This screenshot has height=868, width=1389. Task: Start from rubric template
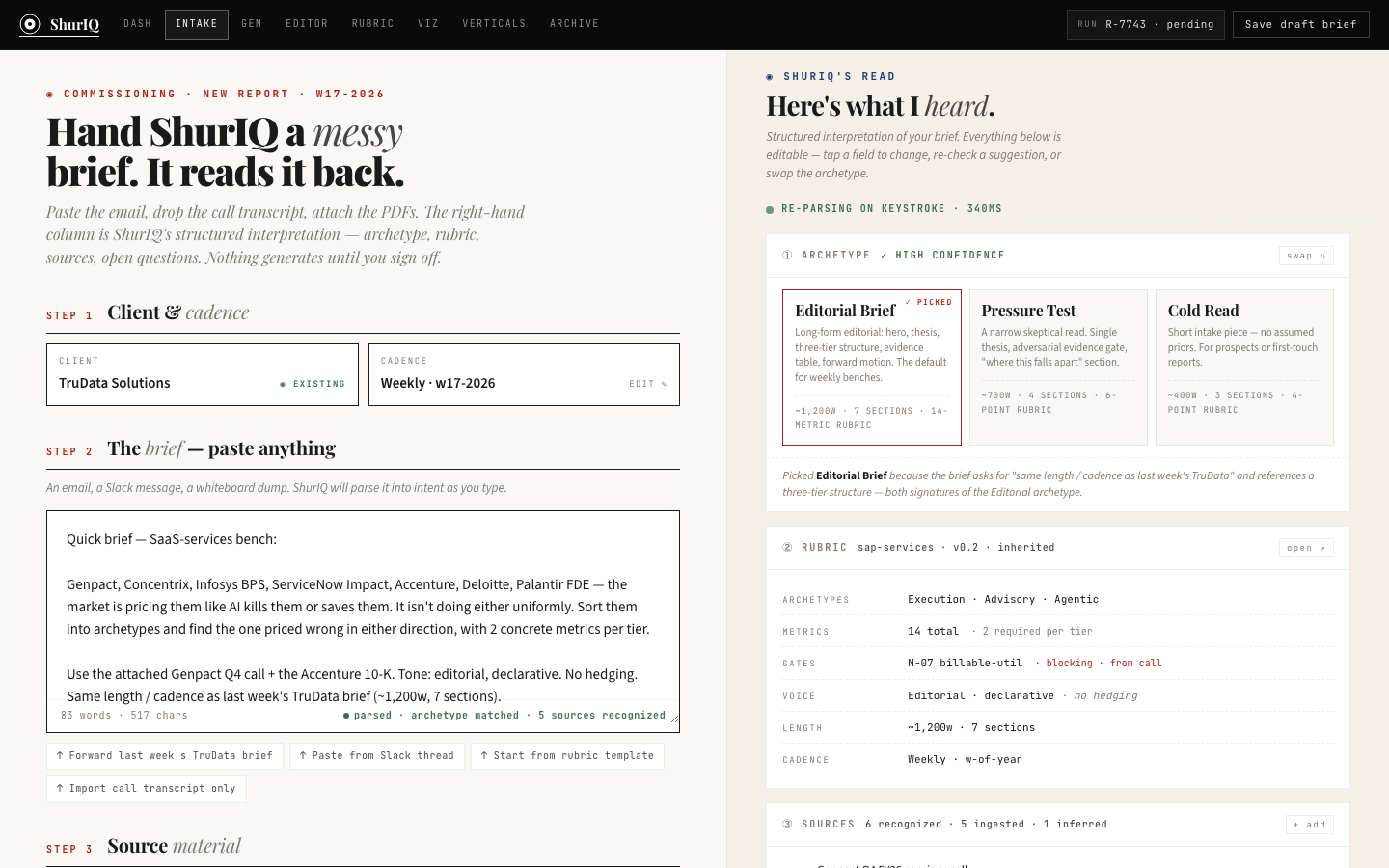[x=567, y=756]
